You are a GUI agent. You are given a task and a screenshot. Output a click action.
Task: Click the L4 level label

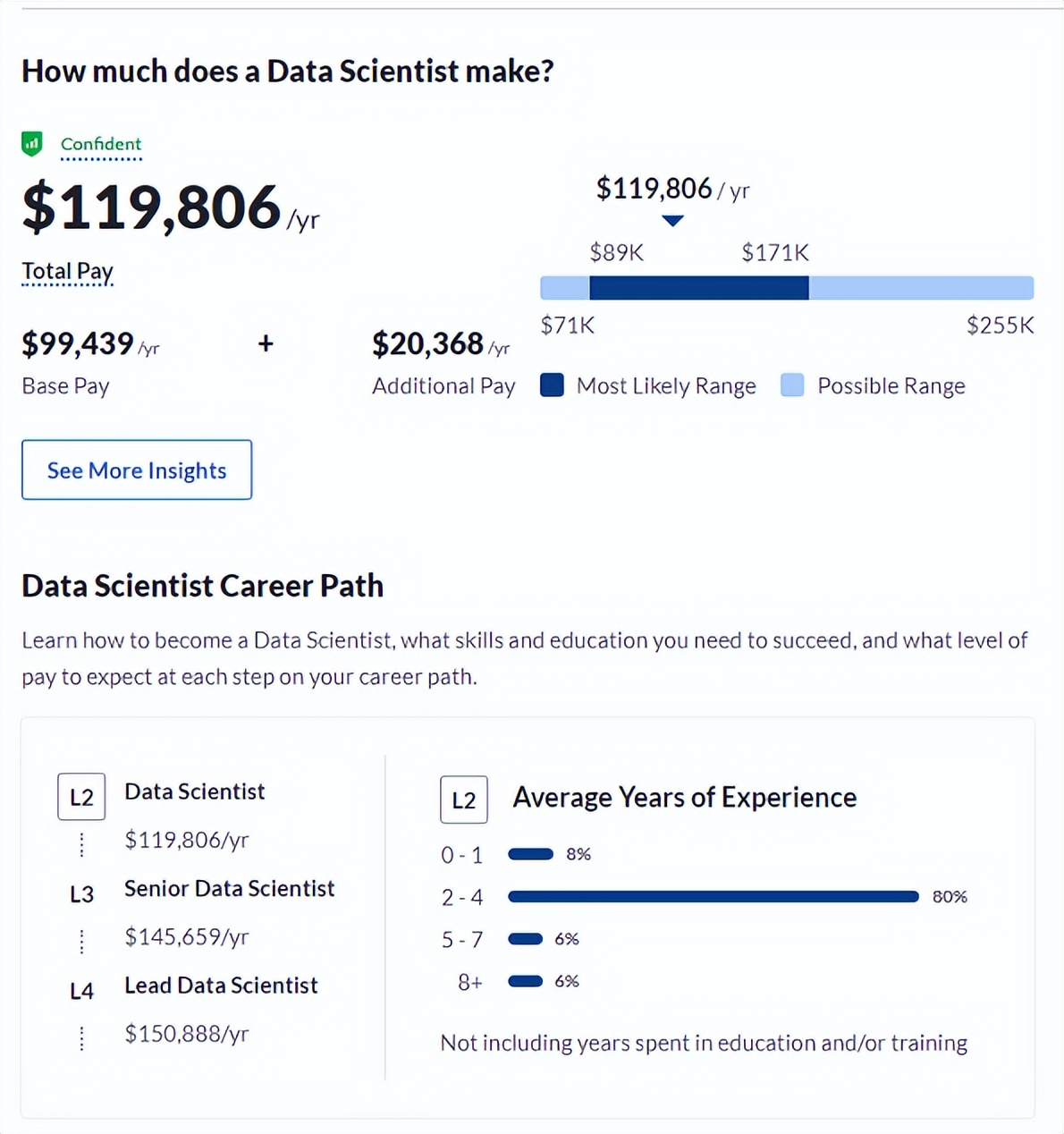point(81,991)
